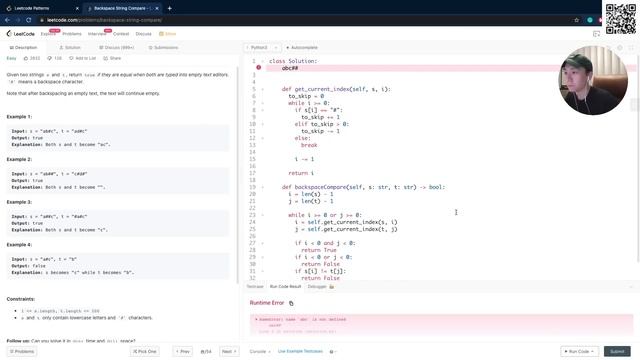
Task: Click the lock icon in address bar
Action: pos(42,20)
